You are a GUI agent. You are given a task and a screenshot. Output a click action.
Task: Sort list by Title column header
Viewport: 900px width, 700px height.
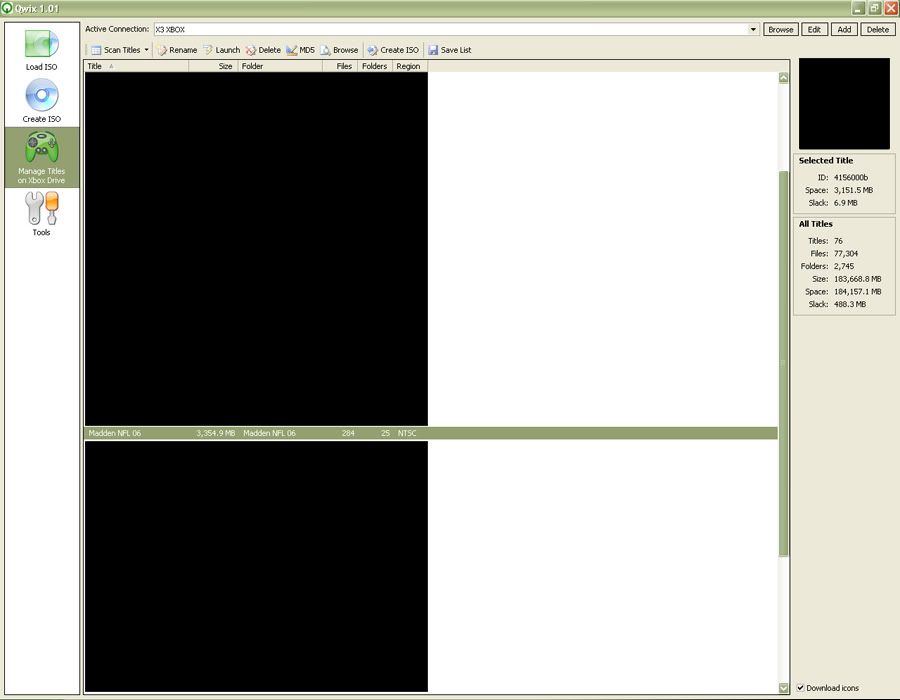point(135,66)
